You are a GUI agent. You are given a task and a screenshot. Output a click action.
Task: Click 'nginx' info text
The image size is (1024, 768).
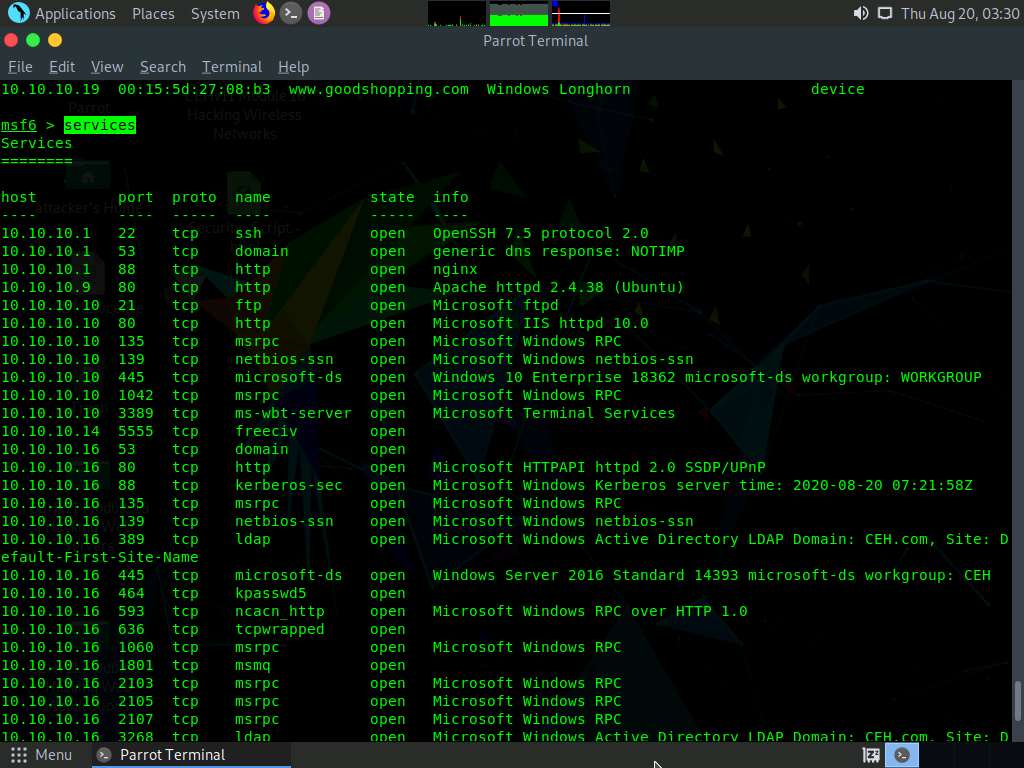point(455,269)
